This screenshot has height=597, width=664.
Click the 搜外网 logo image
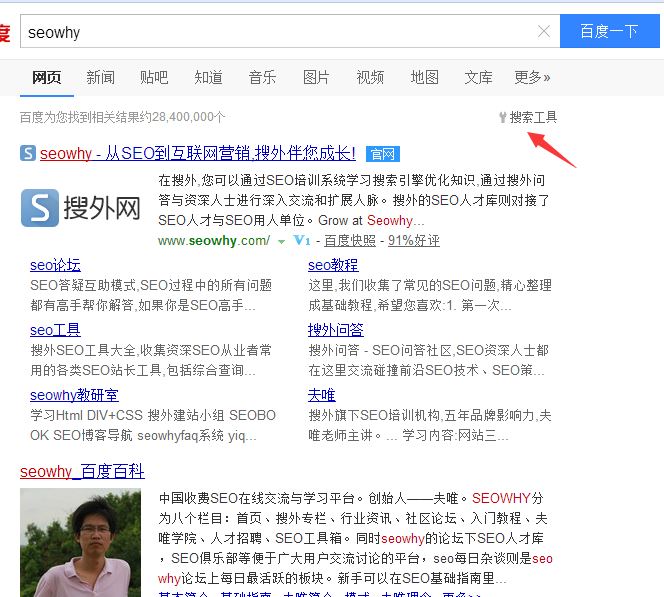coord(82,208)
